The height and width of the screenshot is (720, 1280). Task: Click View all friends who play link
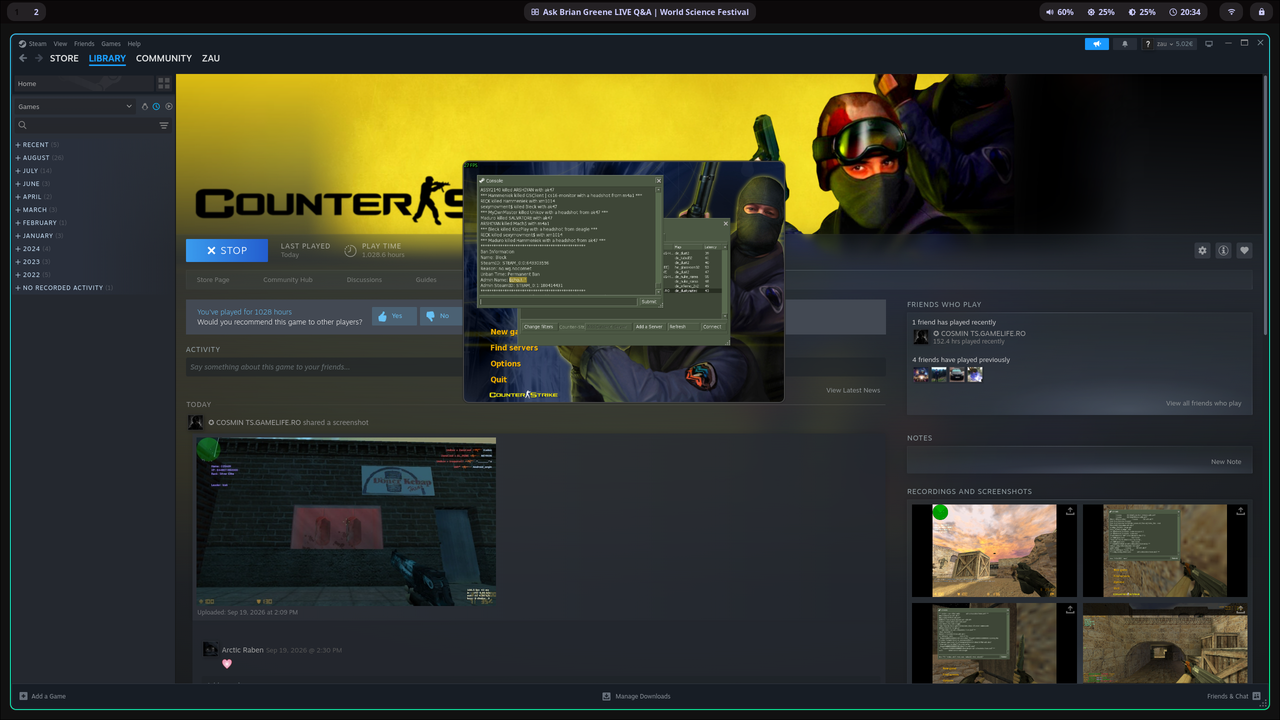click(1203, 403)
